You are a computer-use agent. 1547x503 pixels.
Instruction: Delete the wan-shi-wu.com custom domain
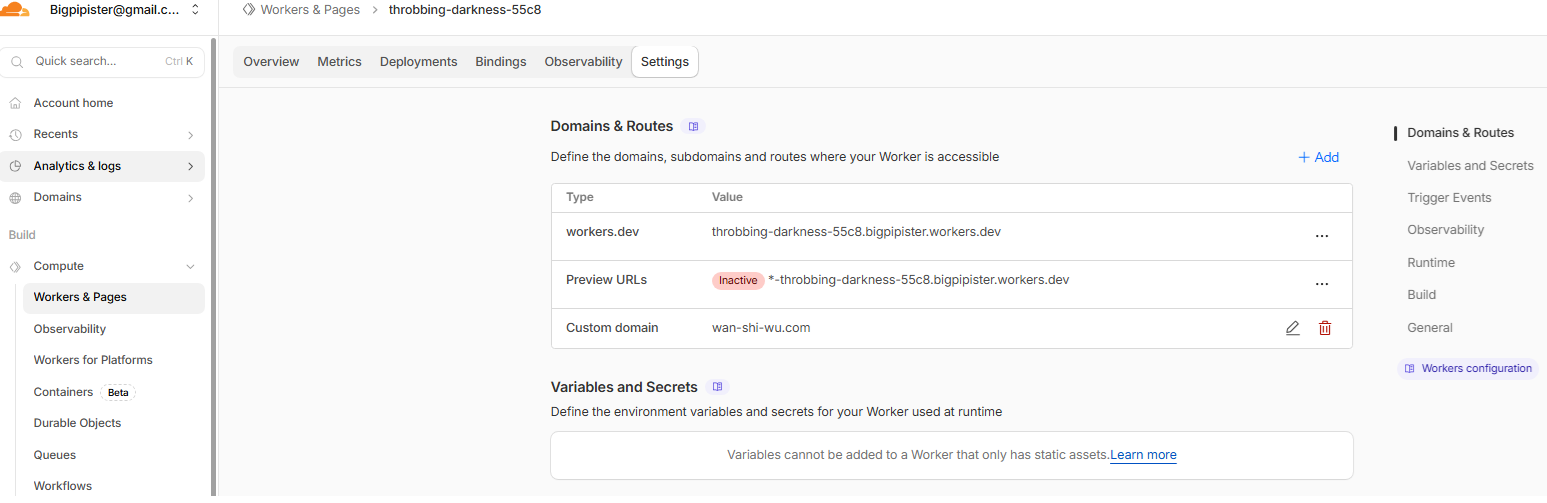click(1325, 328)
